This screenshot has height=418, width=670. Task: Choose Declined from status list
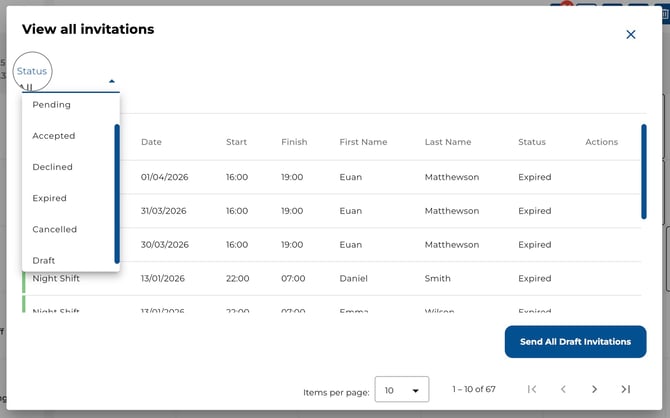click(53, 167)
